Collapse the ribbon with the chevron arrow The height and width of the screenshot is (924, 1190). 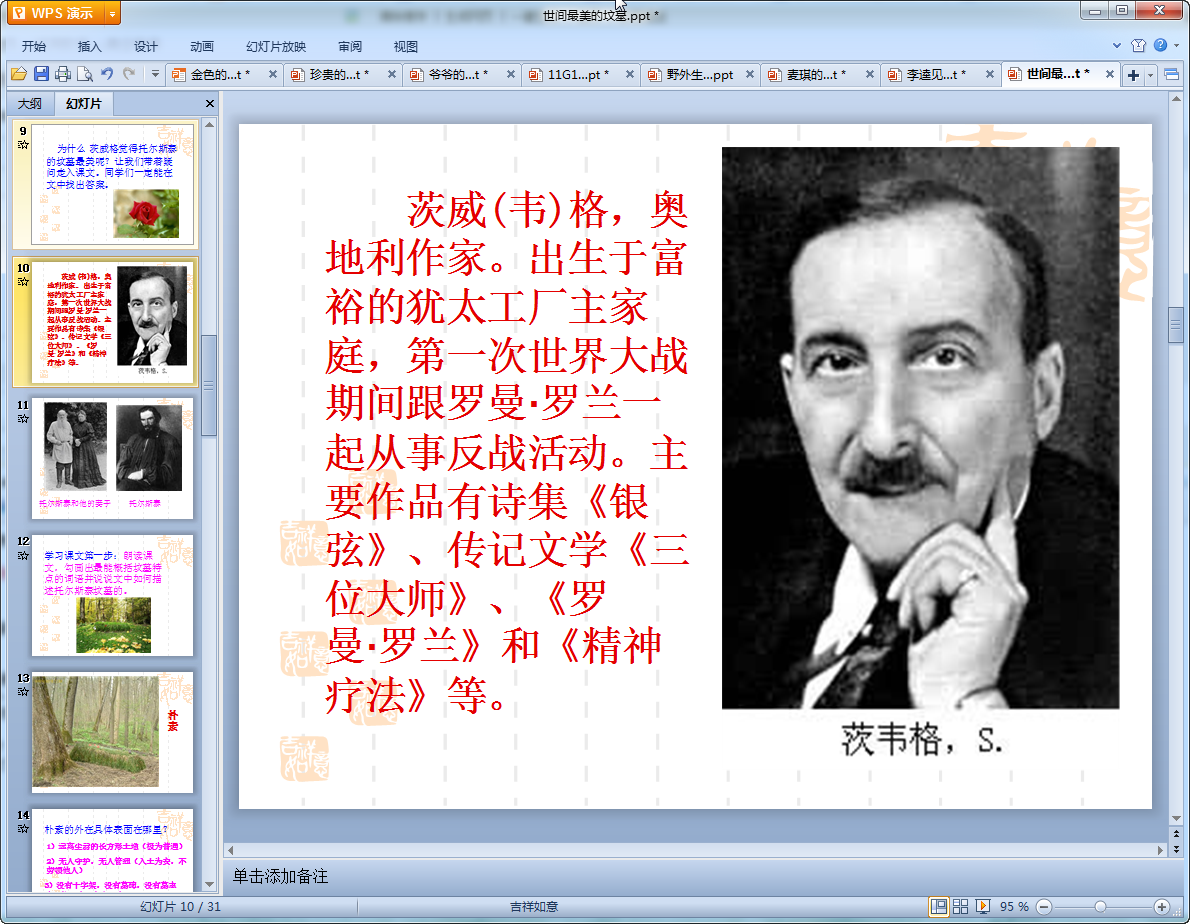[1116, 46]
